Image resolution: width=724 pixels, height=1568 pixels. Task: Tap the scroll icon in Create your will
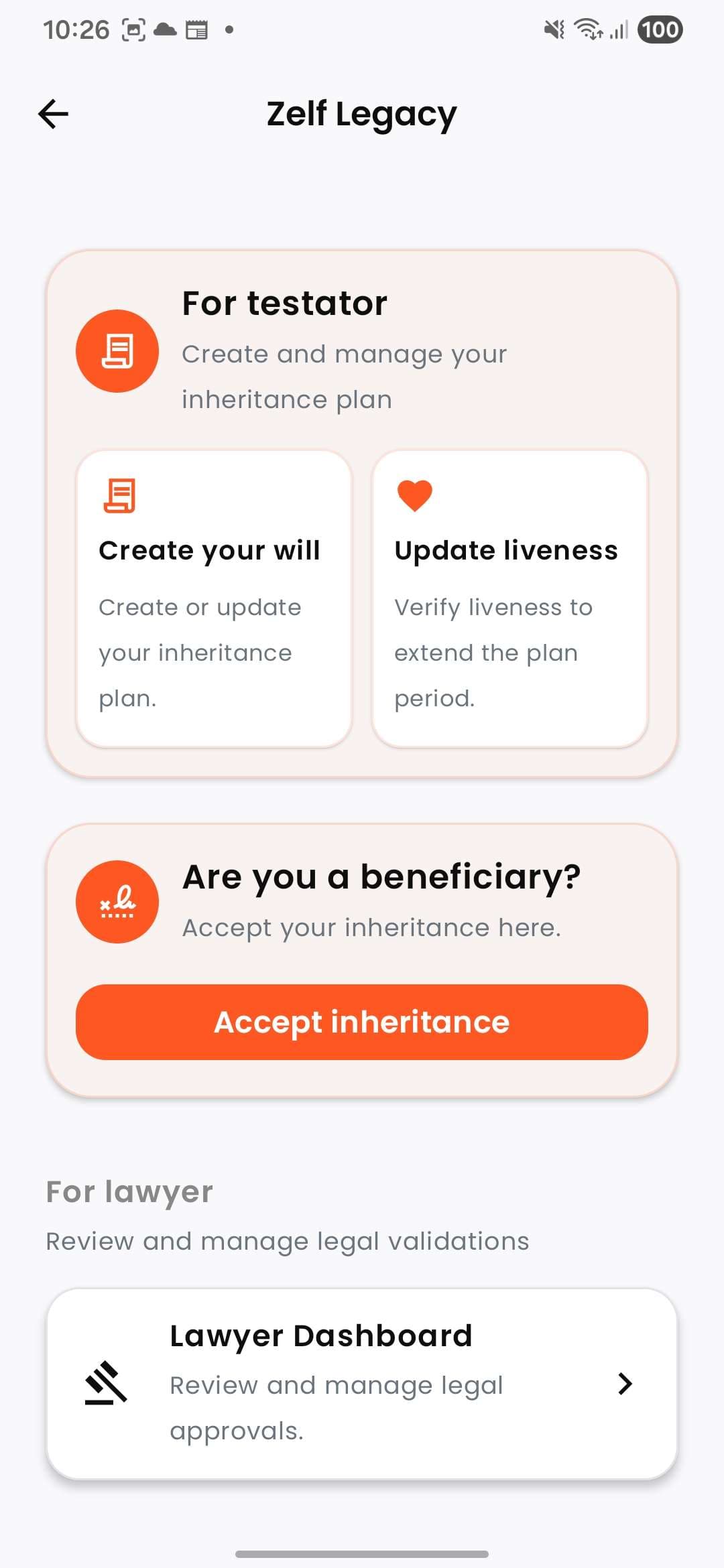click(119, 496)
